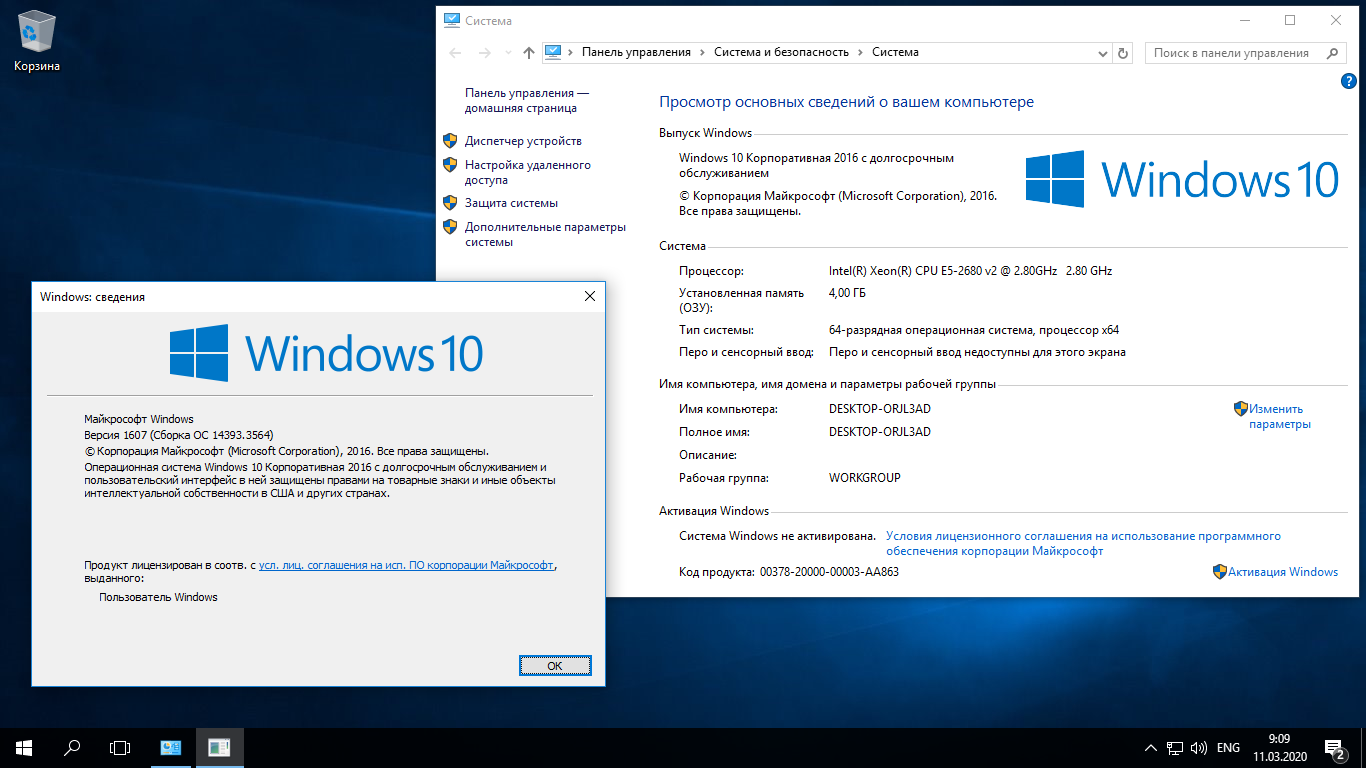Click shield icon beside Защита системы
Screen dimensions: 1366x768
tap(450, 203)
